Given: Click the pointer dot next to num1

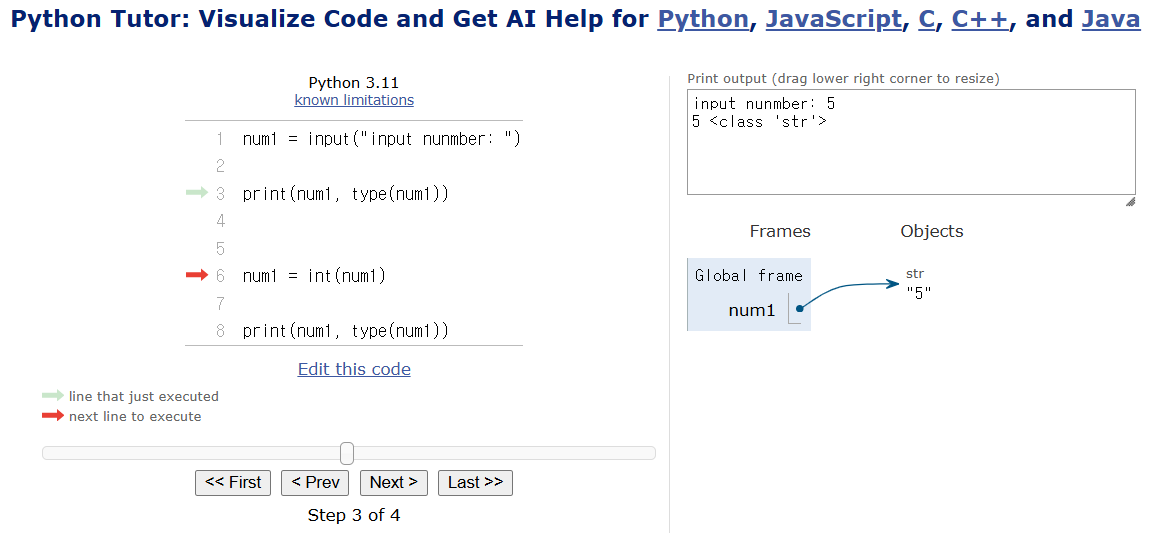Looking at the screenshot, I should pos(800,308).
